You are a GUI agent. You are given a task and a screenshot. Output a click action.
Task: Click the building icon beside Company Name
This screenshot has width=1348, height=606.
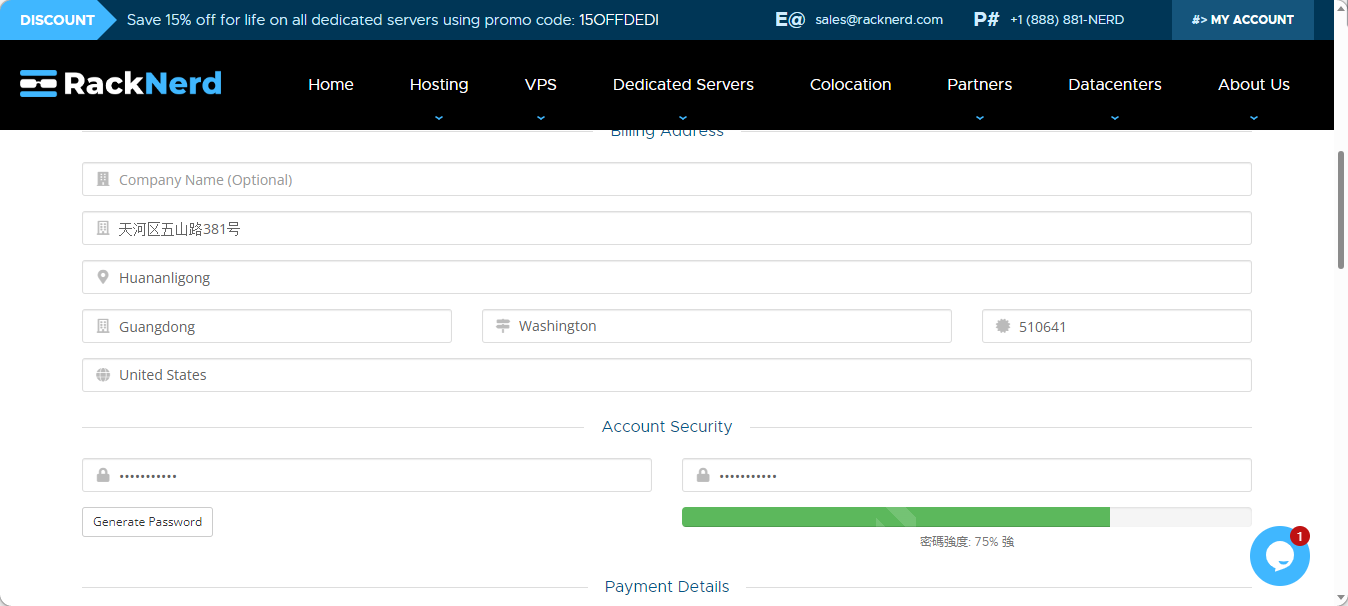(102, 179)
